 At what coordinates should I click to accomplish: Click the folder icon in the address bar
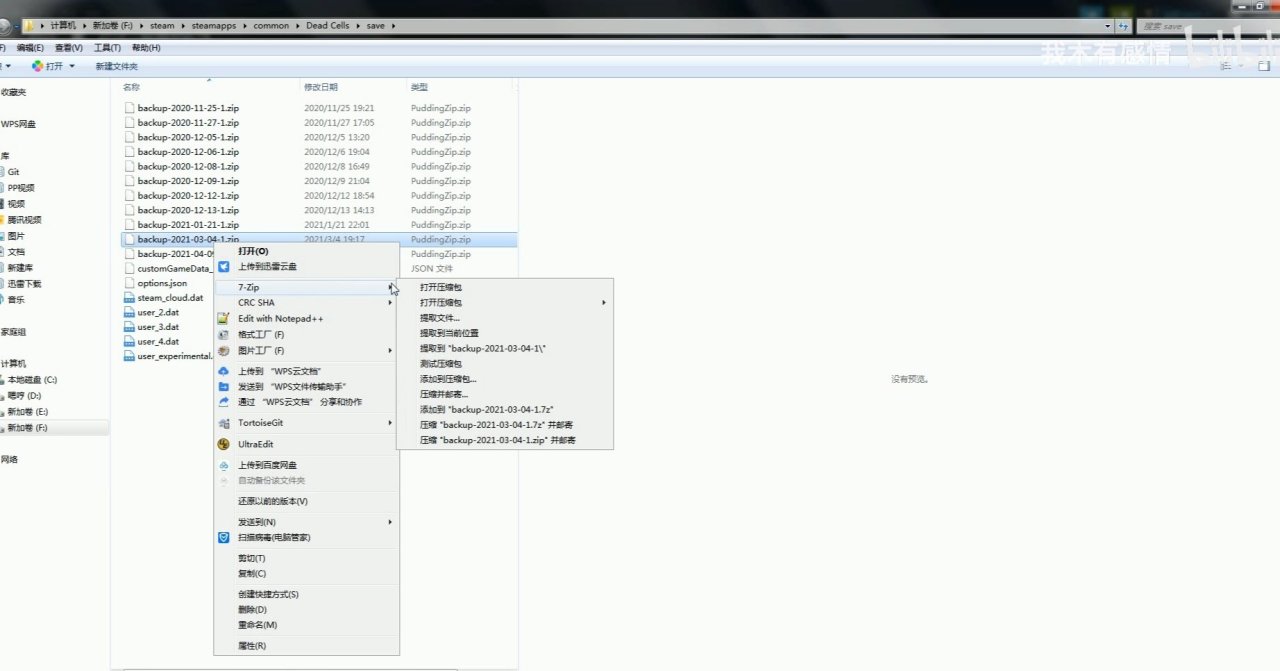[29, 25]
